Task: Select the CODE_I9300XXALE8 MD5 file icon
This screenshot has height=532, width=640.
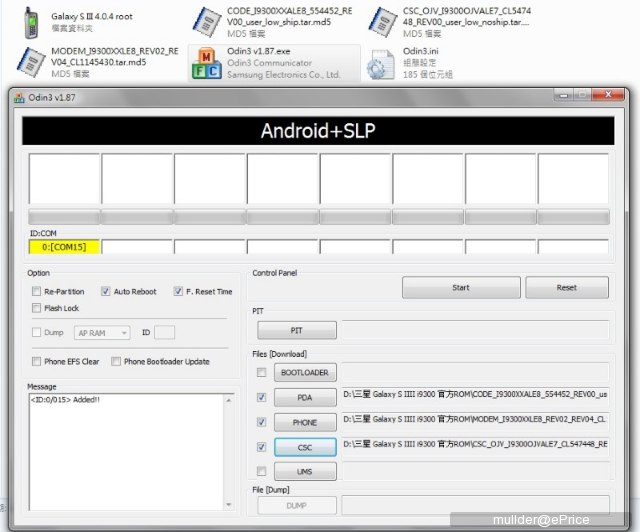Action: pyautogui.click(x=207, y=22)
